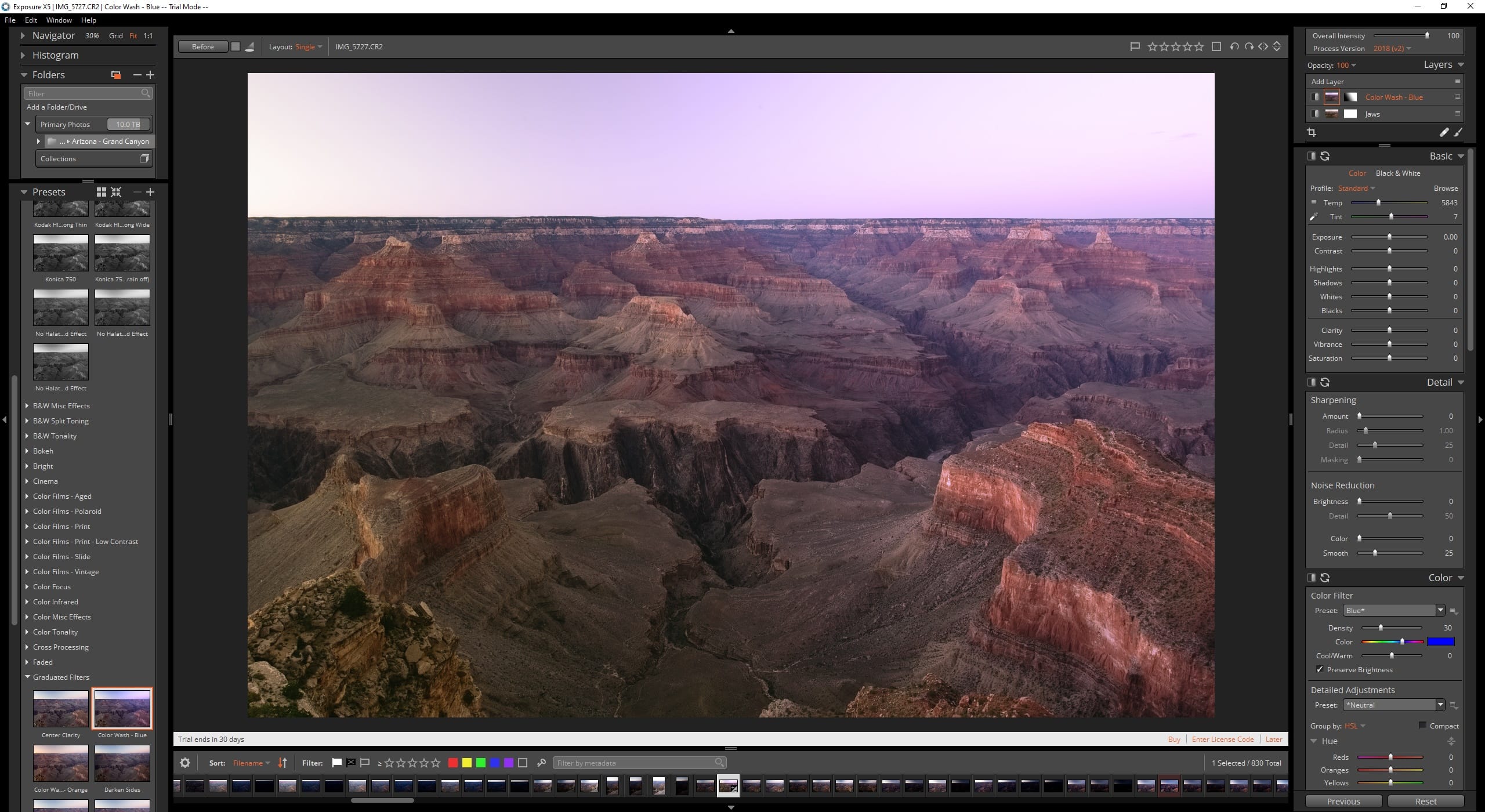Open the spot heal bandage tool
The height and width of the screenshot is (812, 1485).
tap(1444, 133)
